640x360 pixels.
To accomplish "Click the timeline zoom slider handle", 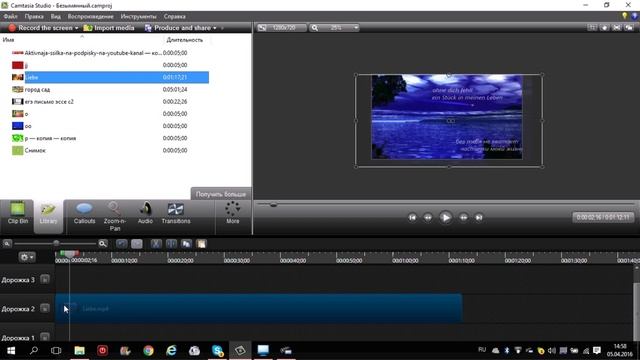I will 56,244.
